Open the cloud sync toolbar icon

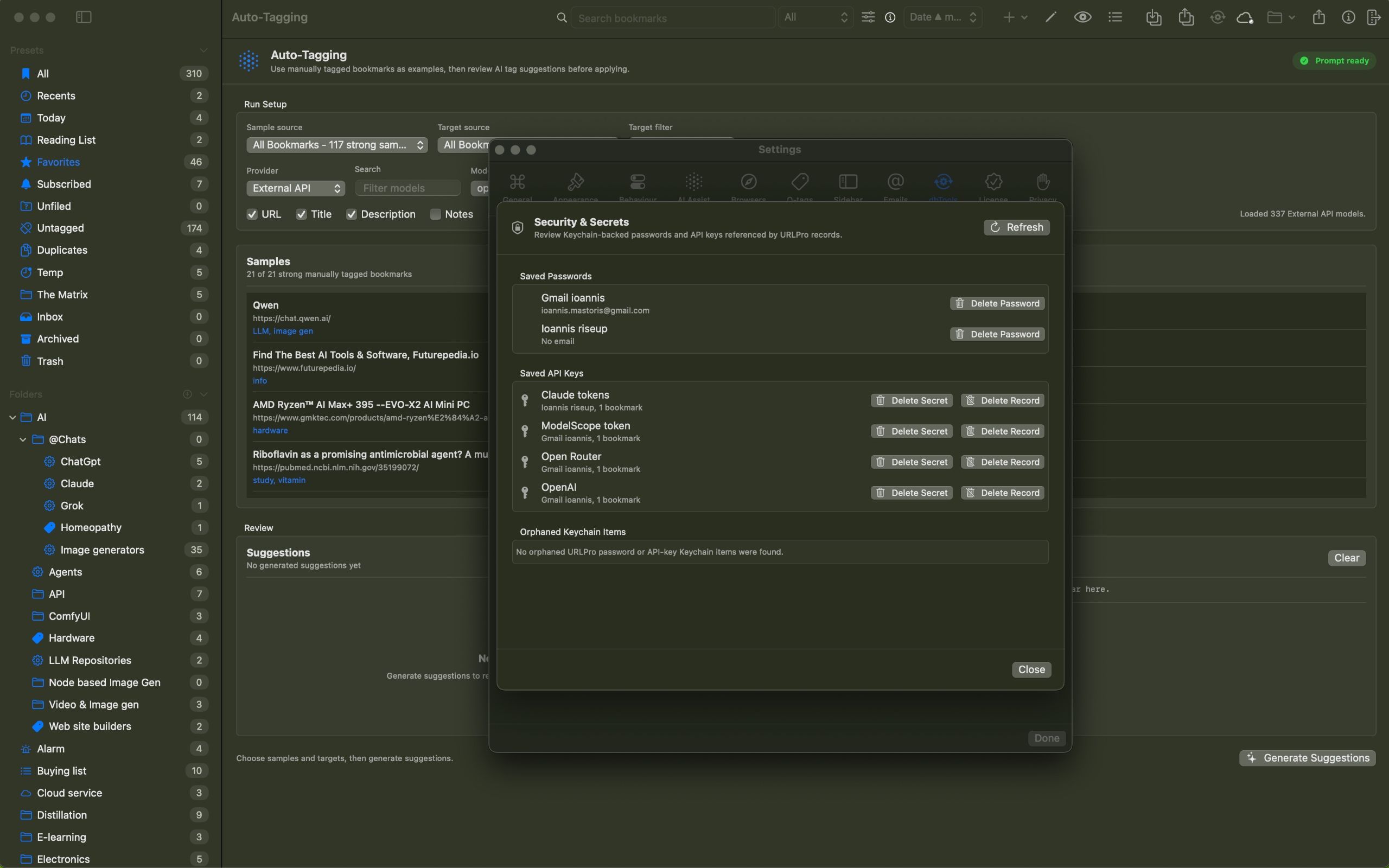[1244, 17]
